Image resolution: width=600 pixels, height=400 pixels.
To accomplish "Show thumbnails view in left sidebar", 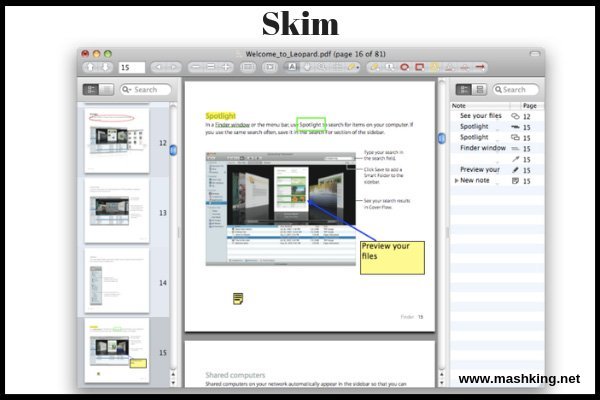I will [x=91, y=90].
